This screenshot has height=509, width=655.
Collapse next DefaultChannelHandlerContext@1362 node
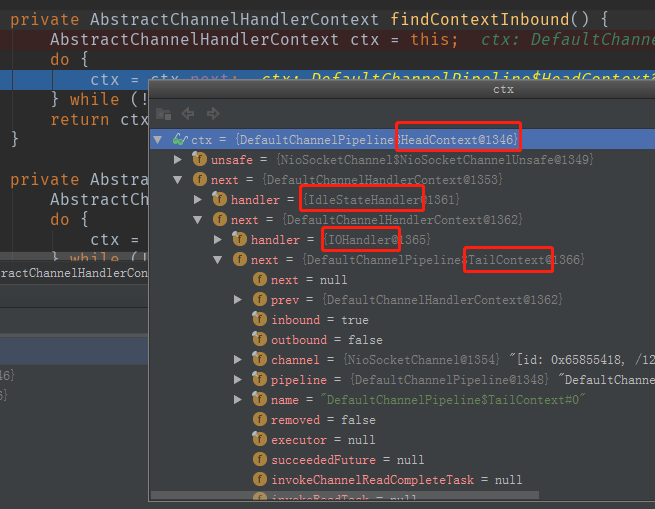[198, 220]
